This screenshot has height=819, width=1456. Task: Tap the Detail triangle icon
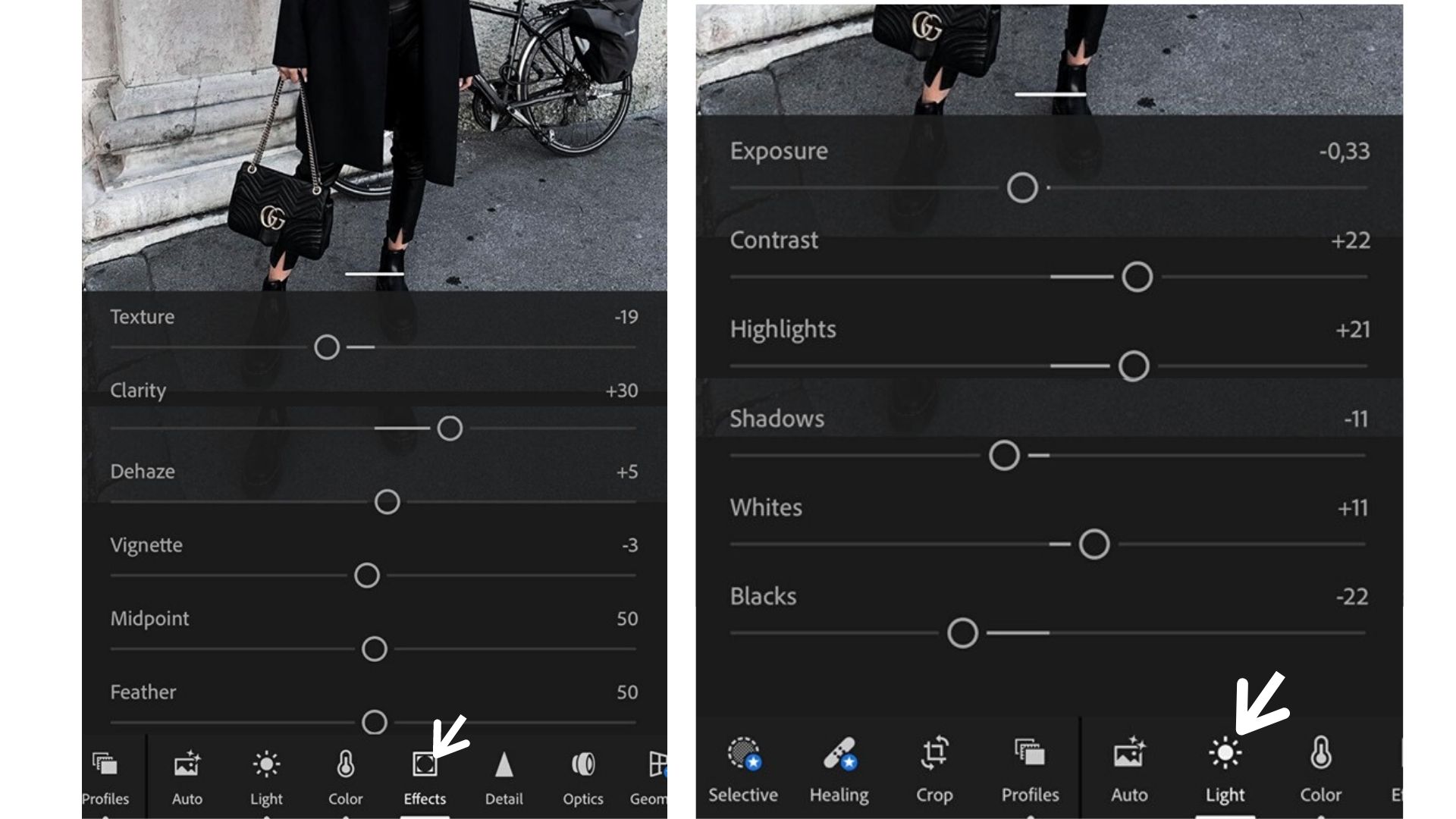pos(504,764)
